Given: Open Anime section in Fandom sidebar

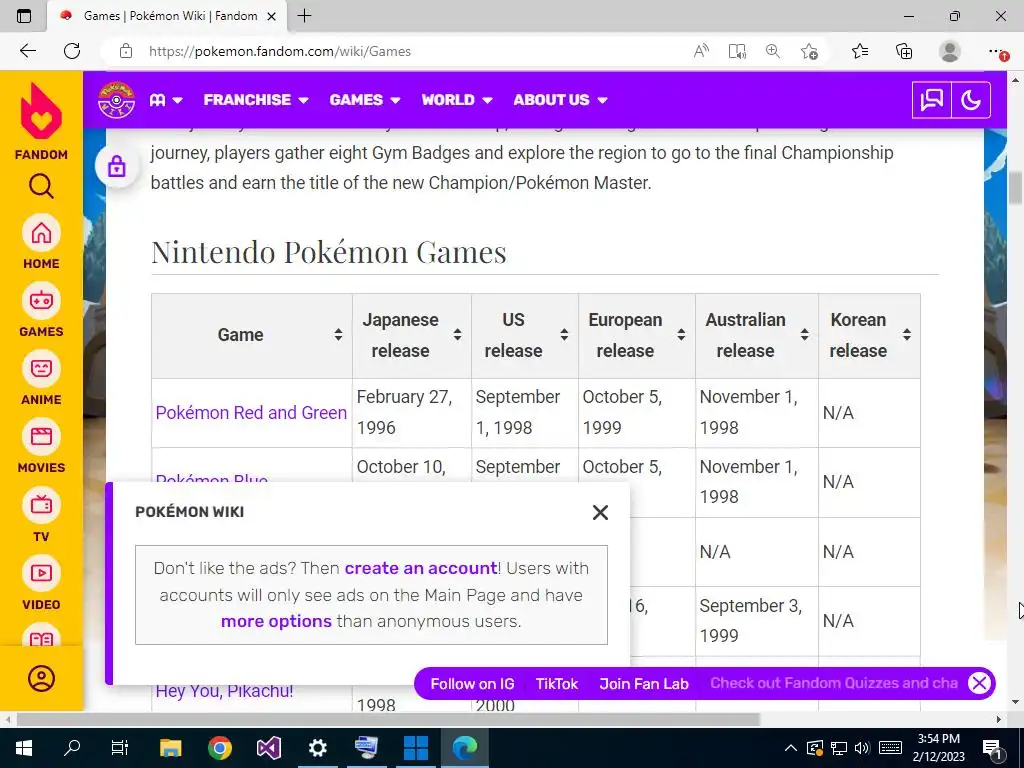Looking at the screenshot, I should point(41,377).
